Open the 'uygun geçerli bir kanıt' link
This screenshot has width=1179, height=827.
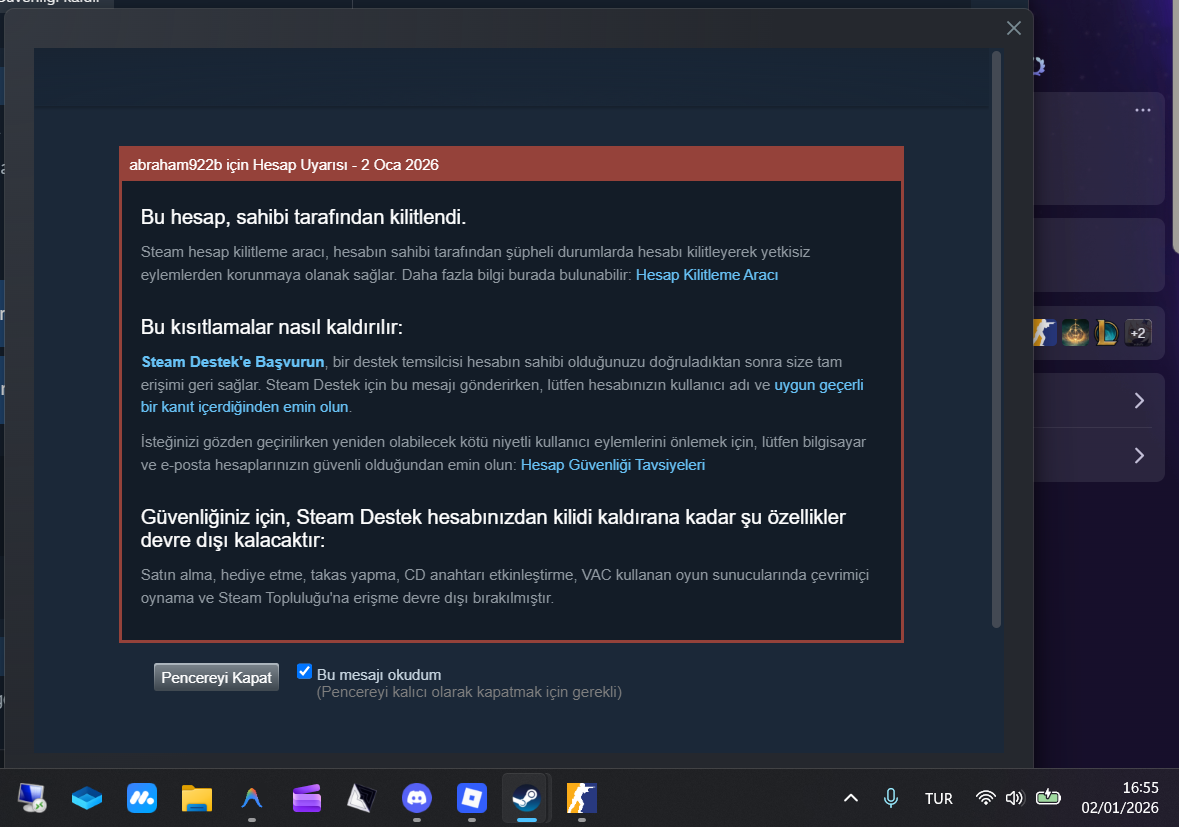(x=819, y=385)
